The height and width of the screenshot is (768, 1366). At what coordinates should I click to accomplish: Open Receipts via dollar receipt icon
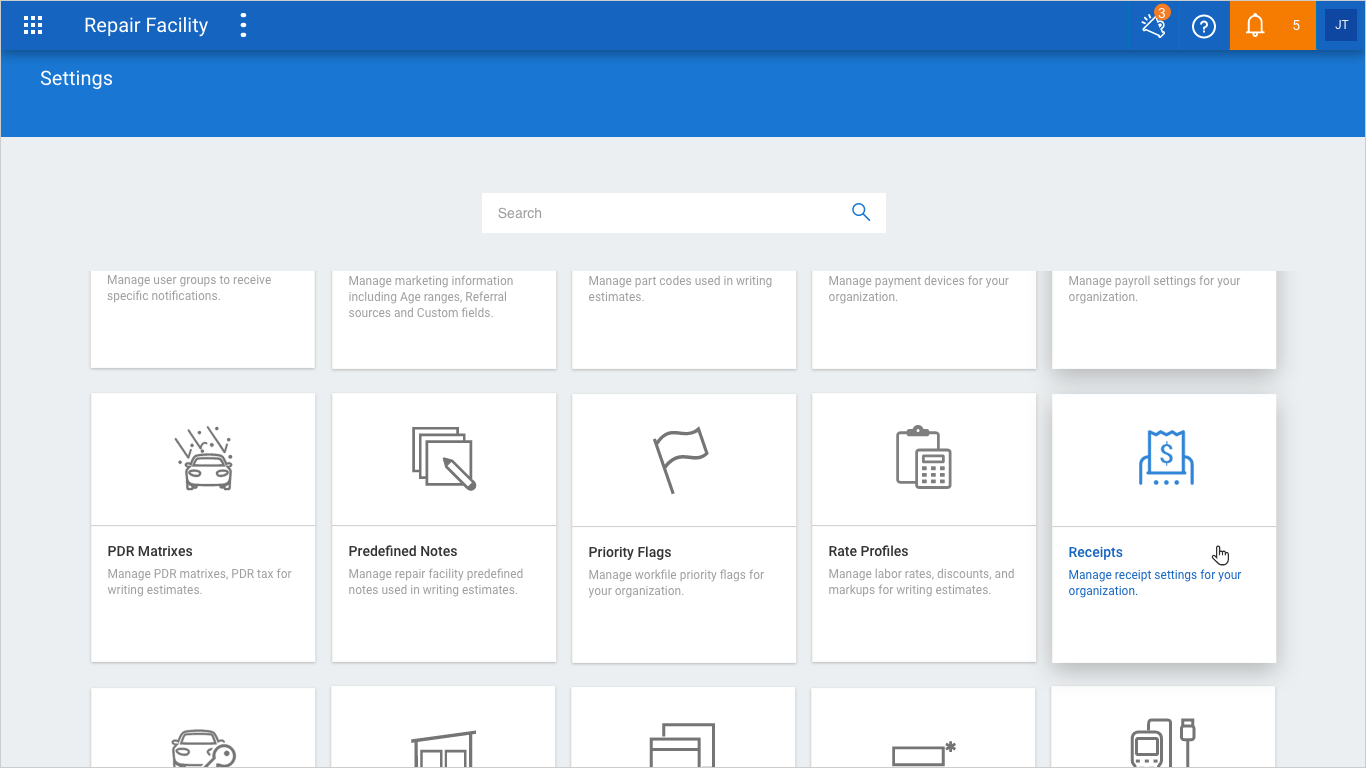(x=1165, y=459)
